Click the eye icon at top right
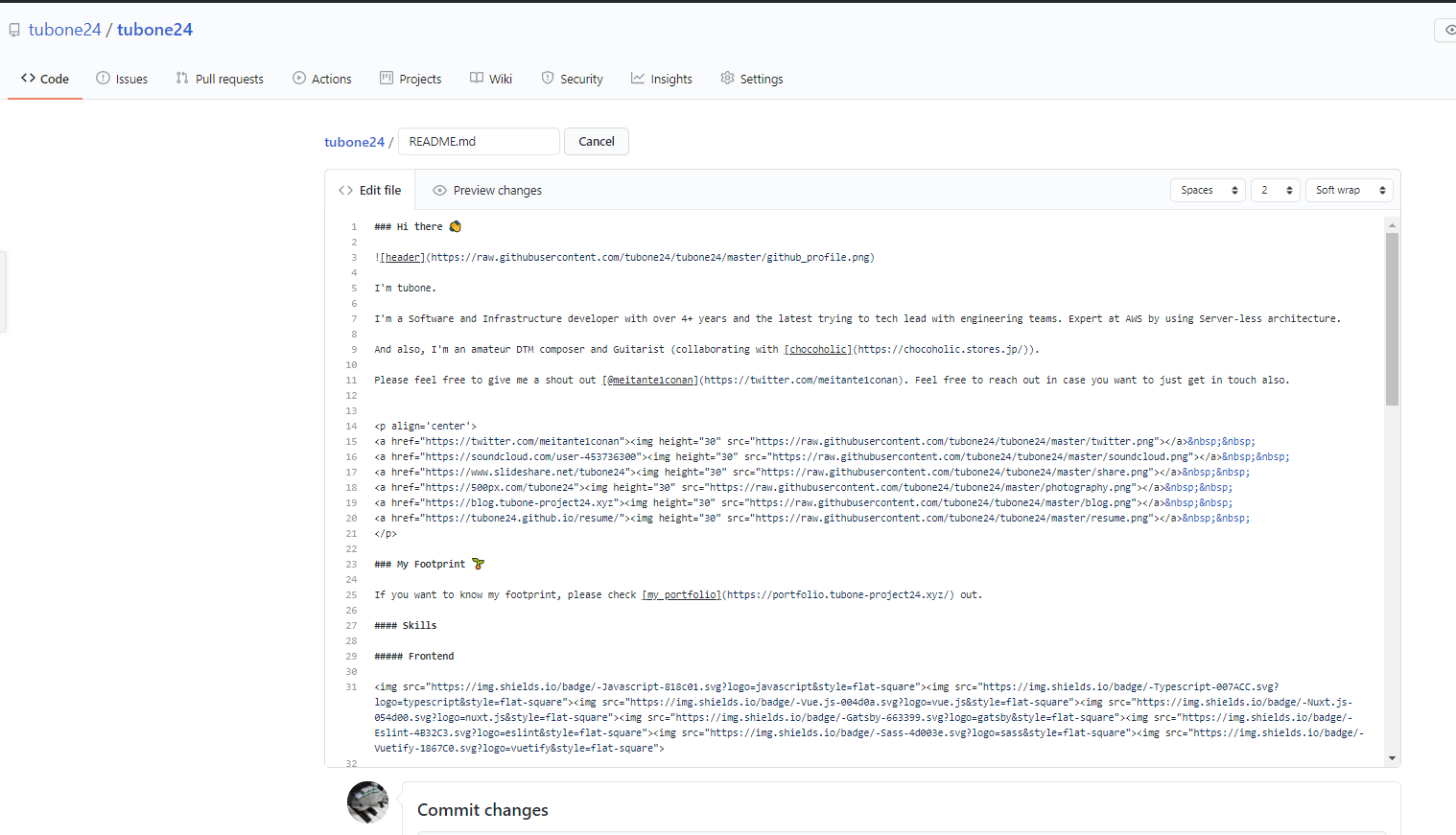Image resolution: width=1456 pixels, height=835 pixels. point(1448,30)
